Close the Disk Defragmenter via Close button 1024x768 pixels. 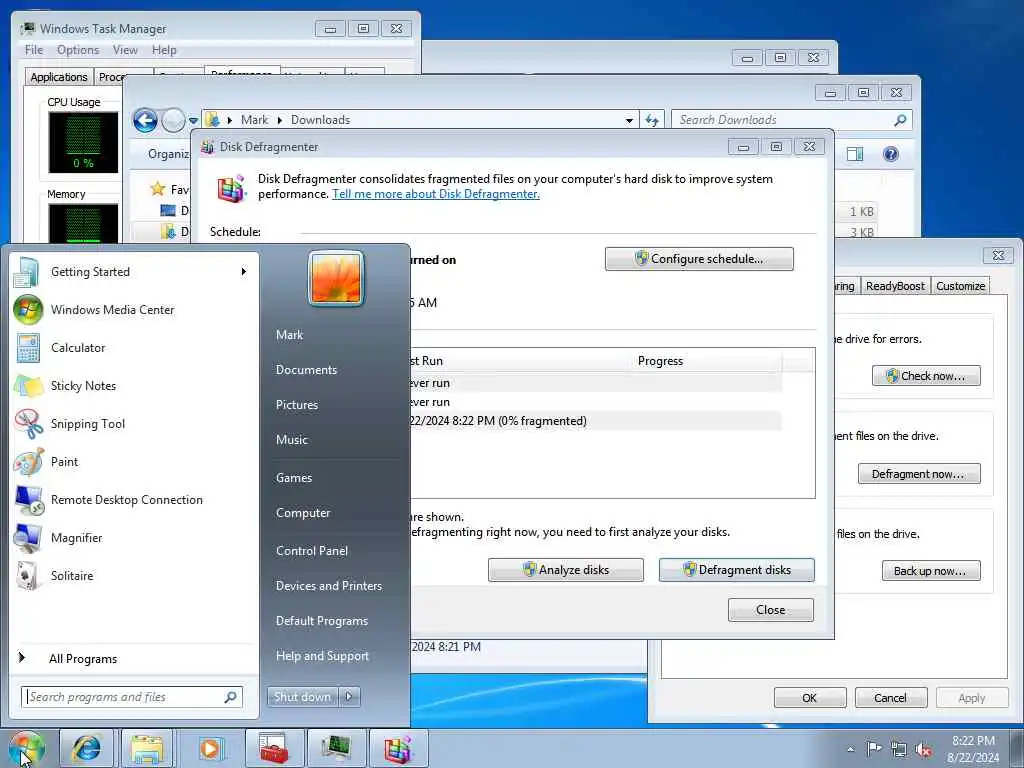[x=771, y=609]
